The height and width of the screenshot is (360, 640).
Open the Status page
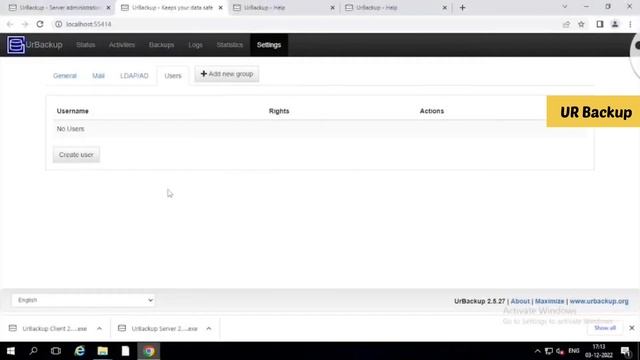[86, 45]
